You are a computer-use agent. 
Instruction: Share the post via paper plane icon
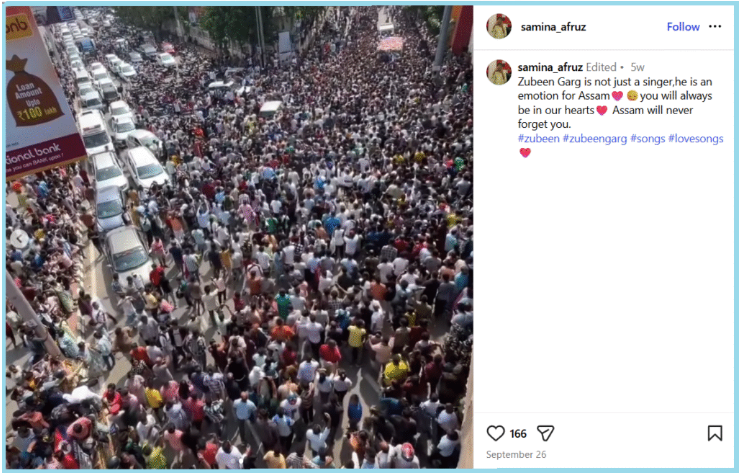coord(545,433)
